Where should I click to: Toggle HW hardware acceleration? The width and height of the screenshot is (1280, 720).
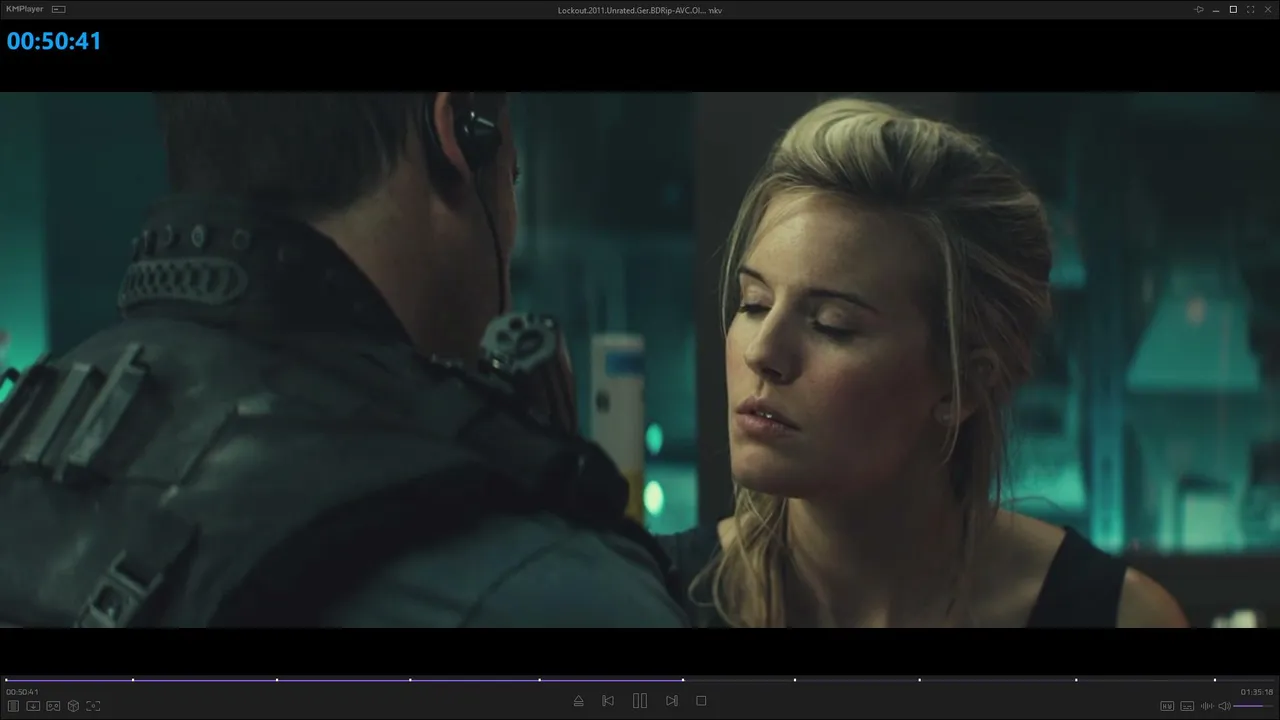tap(1167, 706)
